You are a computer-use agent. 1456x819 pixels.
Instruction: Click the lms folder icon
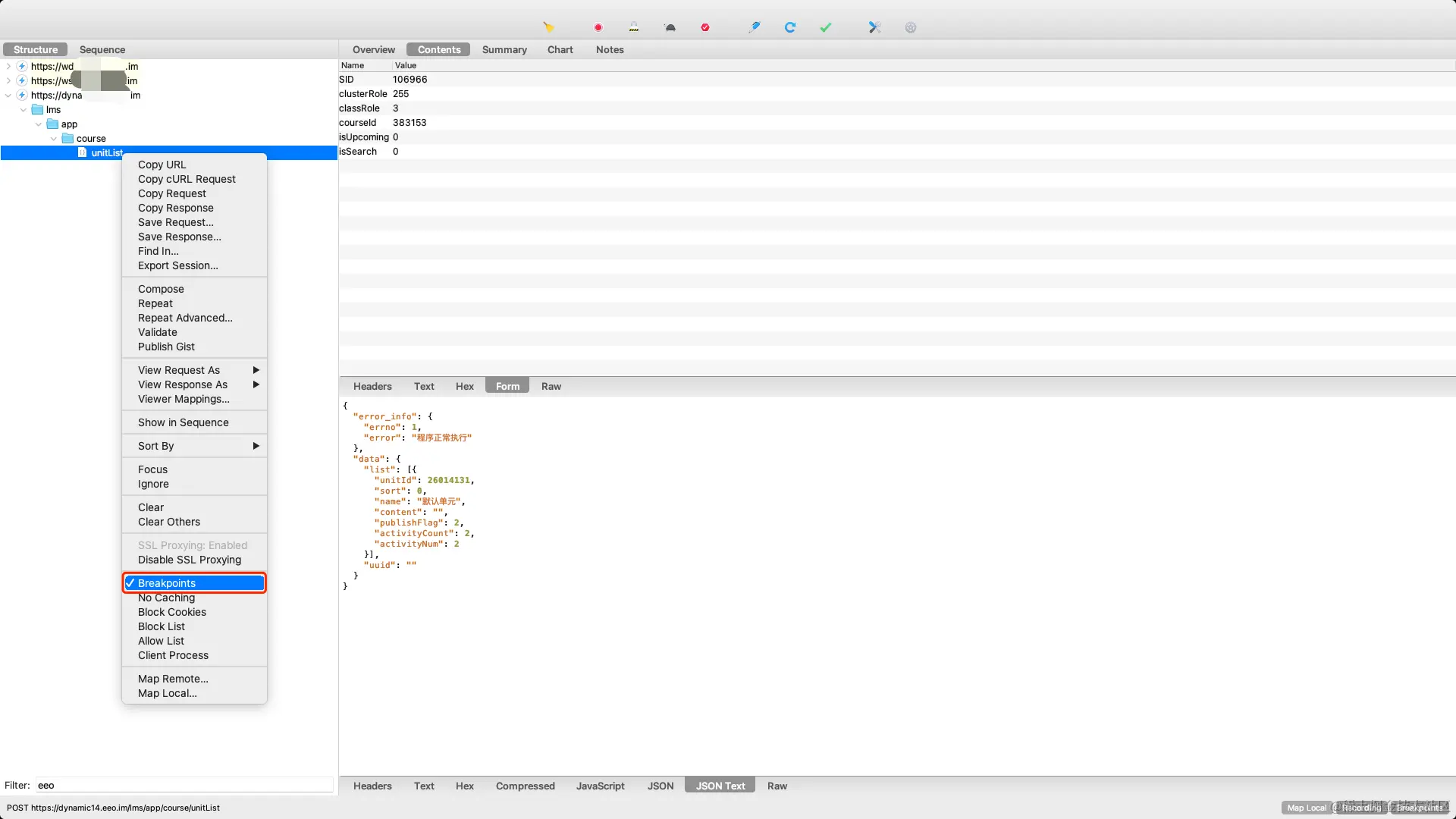tap(37, 110)
